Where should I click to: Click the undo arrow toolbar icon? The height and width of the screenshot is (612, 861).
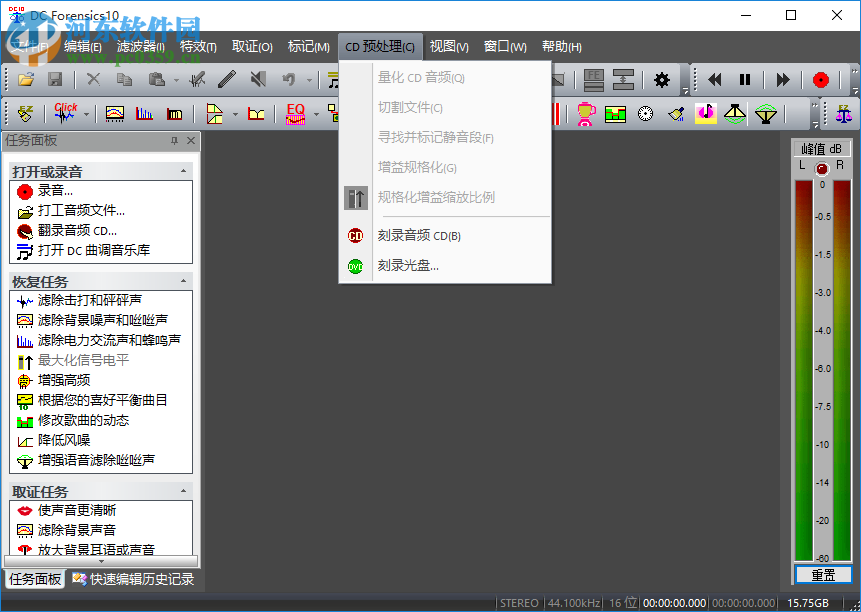[289, 80]
